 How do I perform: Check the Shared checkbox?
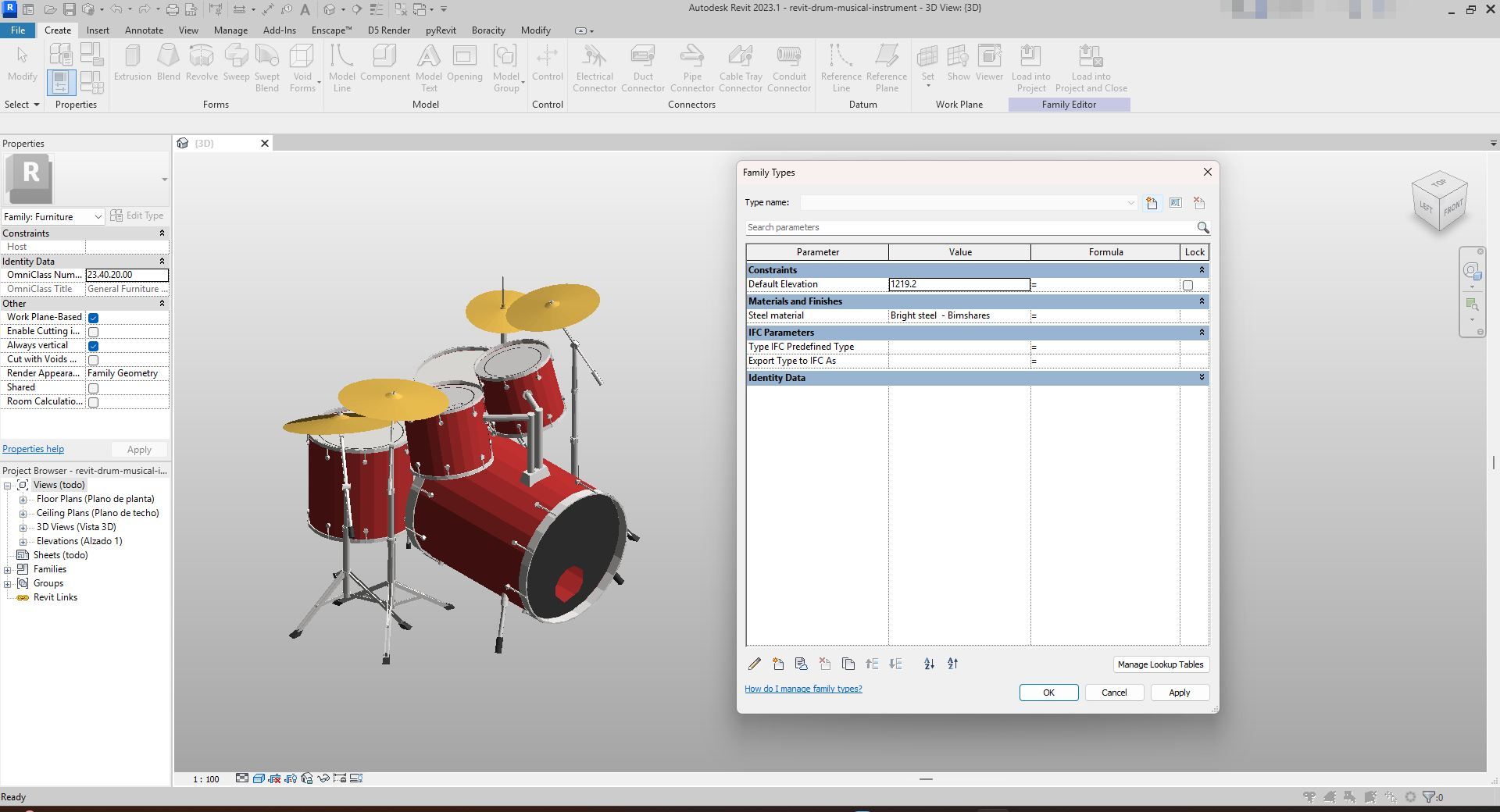click(94, 388)
